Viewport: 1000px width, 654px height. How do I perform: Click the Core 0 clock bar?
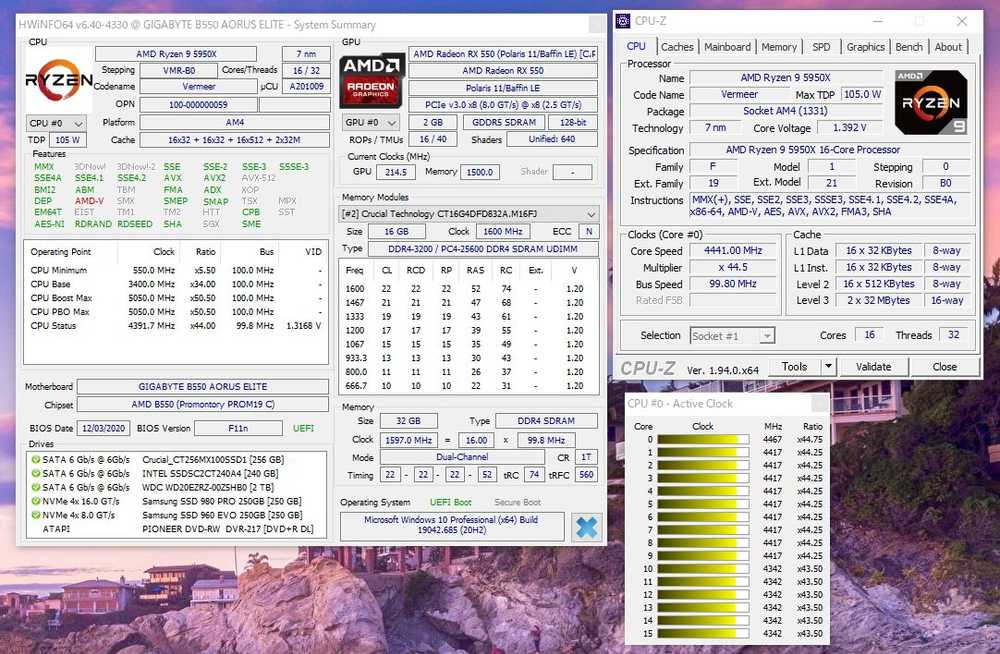click(703, 440)
